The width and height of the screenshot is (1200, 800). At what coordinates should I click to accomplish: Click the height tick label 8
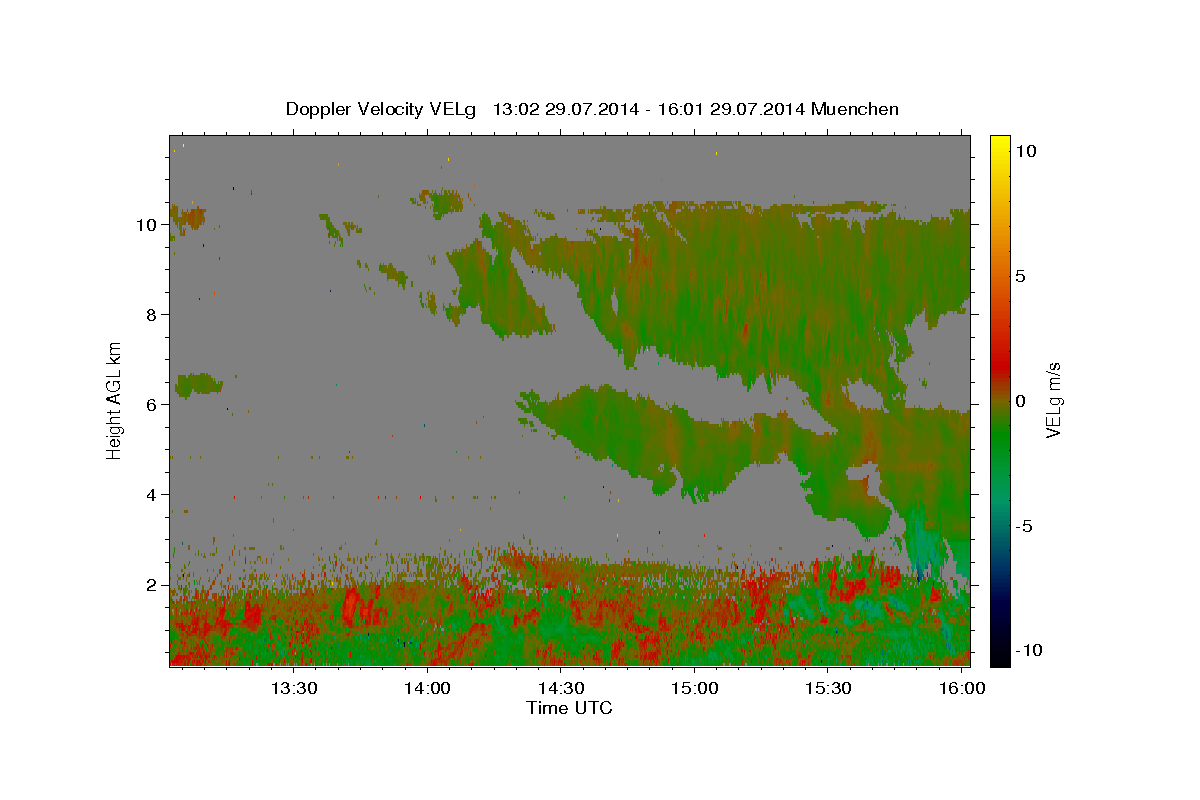click(x=151, y=315)
